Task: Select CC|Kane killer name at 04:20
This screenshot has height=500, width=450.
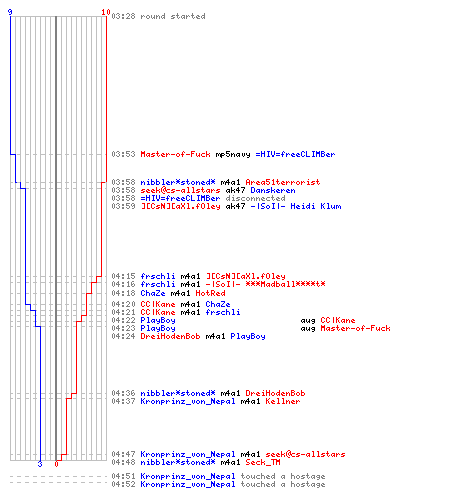Action: click(158, 304)
